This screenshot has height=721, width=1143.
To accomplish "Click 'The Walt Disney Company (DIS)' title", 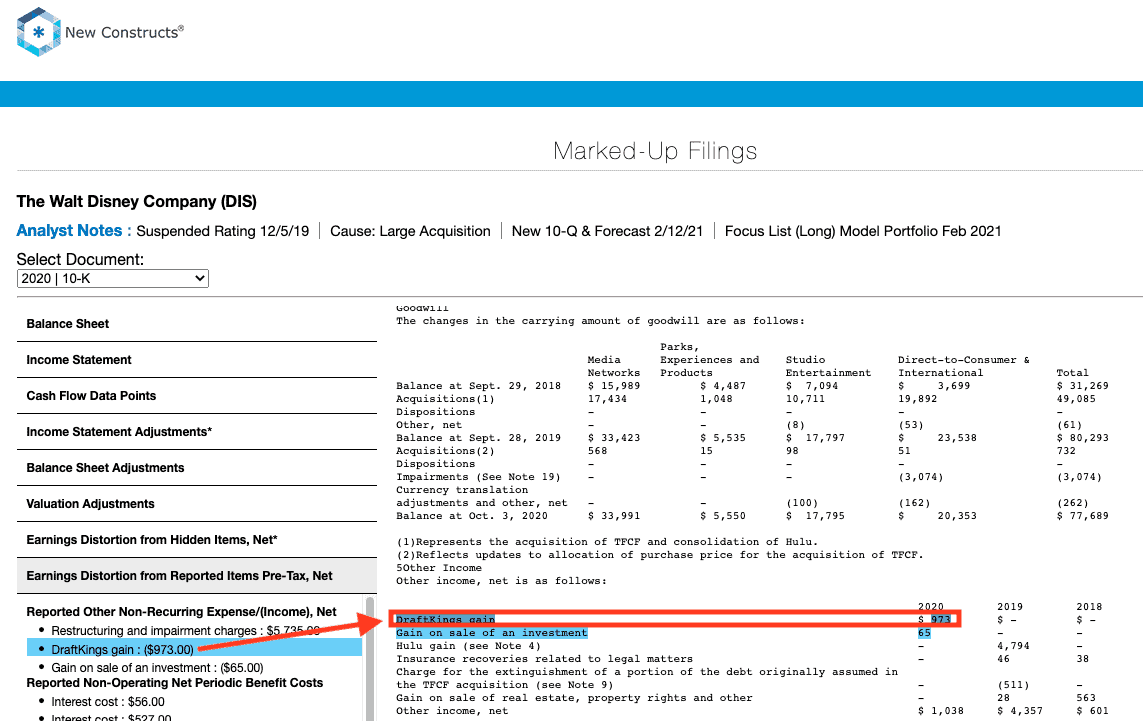I will pos(137,201).
